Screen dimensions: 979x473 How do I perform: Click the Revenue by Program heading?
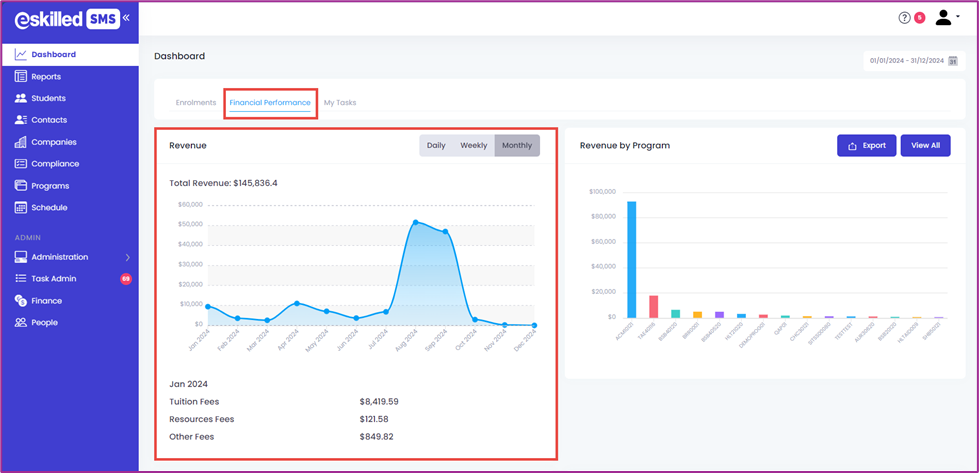(x=625, y=145)
